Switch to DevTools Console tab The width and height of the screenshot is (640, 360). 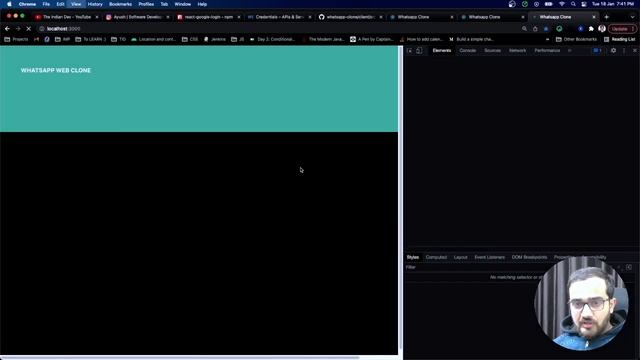pos(468,51)
